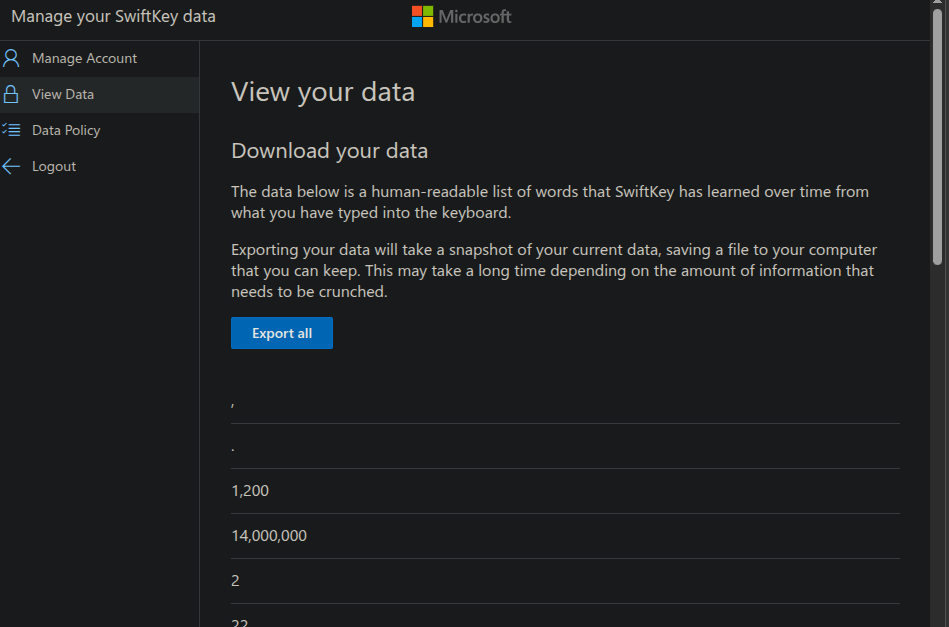Click the Microsoft four-square logo
This screenshot has height=627, width=949.
423,17
